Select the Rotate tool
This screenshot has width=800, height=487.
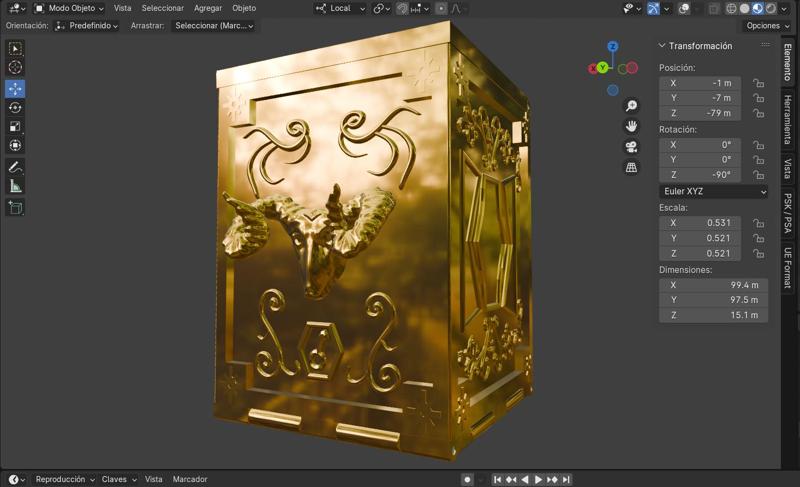(15, 108)
